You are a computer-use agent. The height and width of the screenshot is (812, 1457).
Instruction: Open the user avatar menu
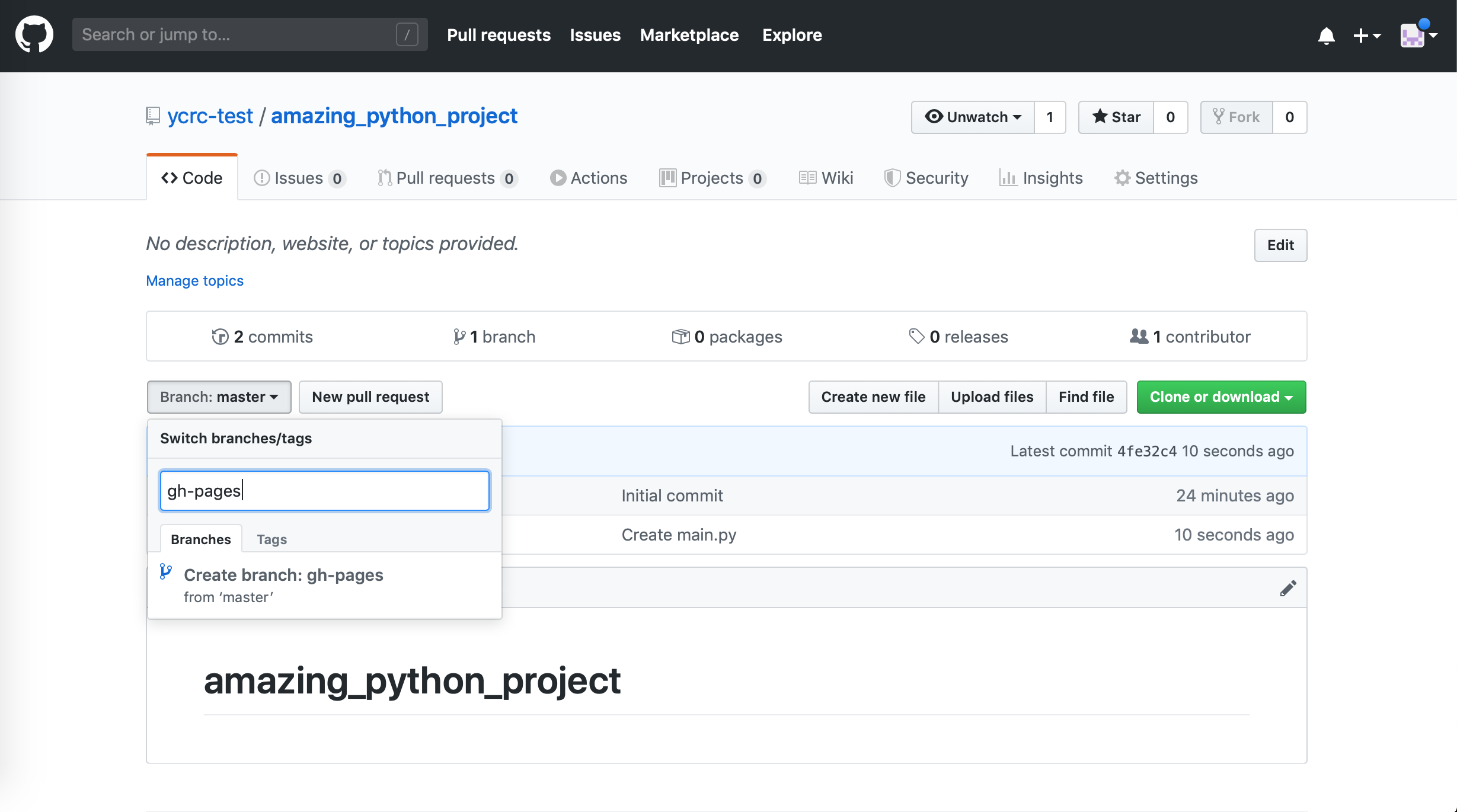[1418, 35]
